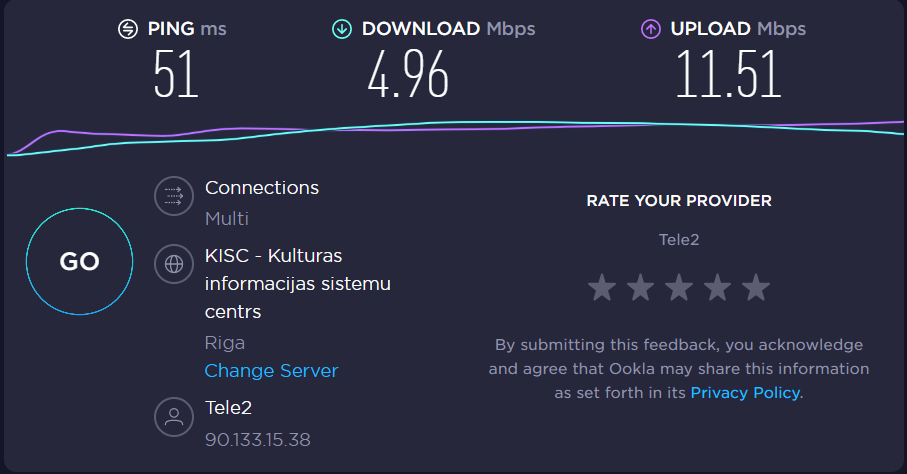The image size is (907, 474).
Task: Click the KISC server name text
Action: tap(298, 284)
